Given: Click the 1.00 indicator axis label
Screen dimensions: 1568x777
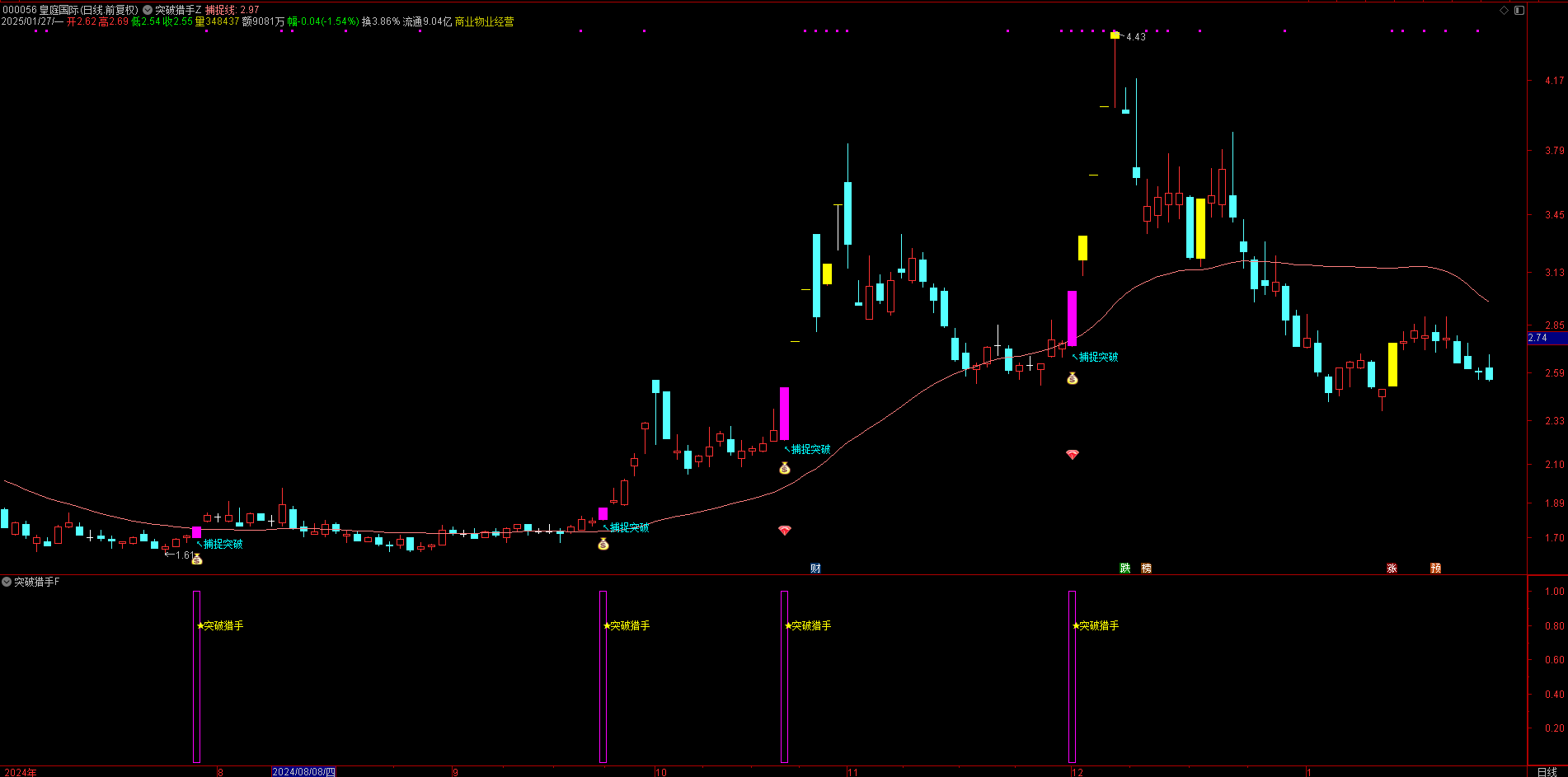Looking at the screenshot, I should click(1555, 592).
